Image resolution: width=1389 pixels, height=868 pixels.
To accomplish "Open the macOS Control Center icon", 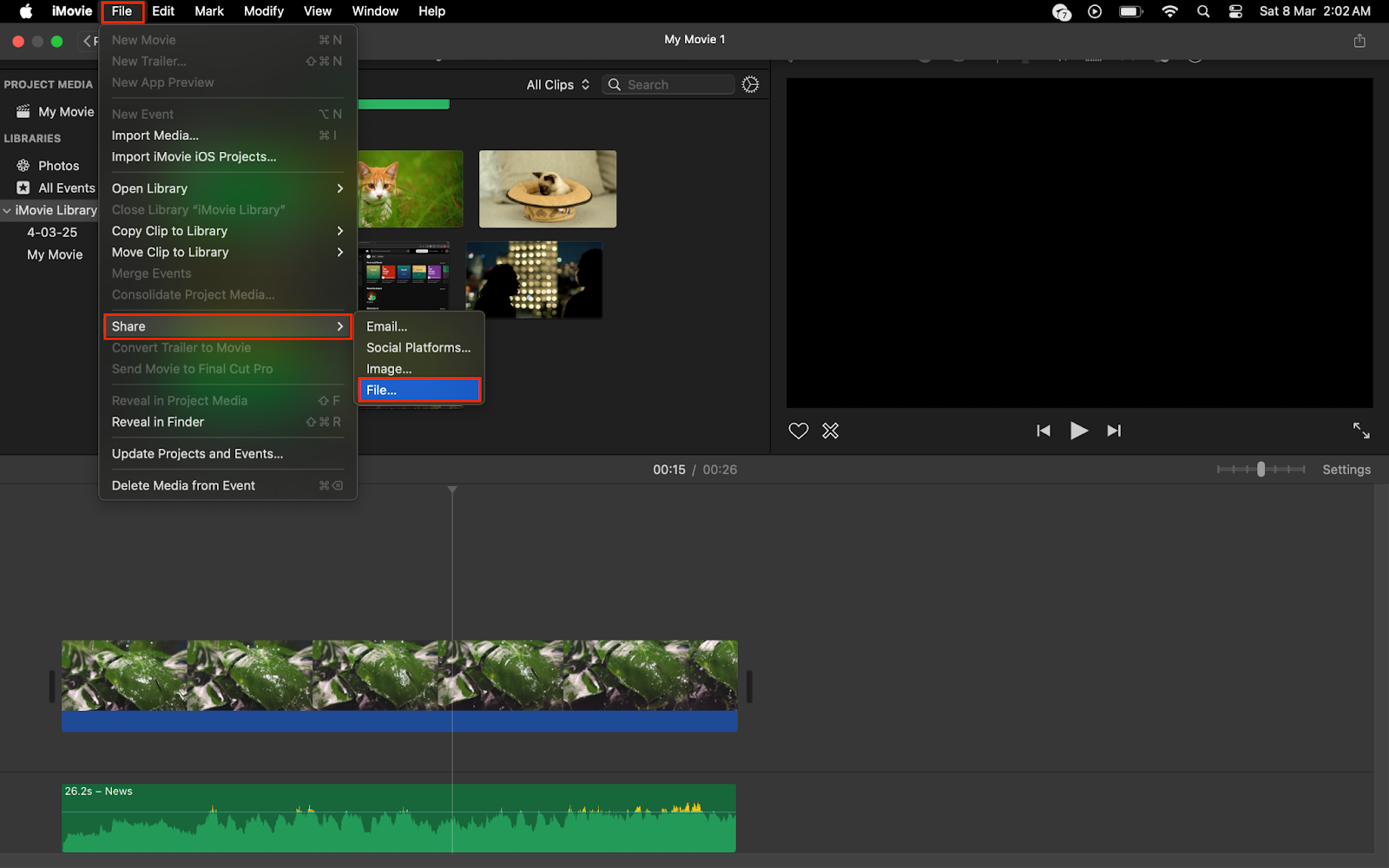I will click(x=1235, y=11).
